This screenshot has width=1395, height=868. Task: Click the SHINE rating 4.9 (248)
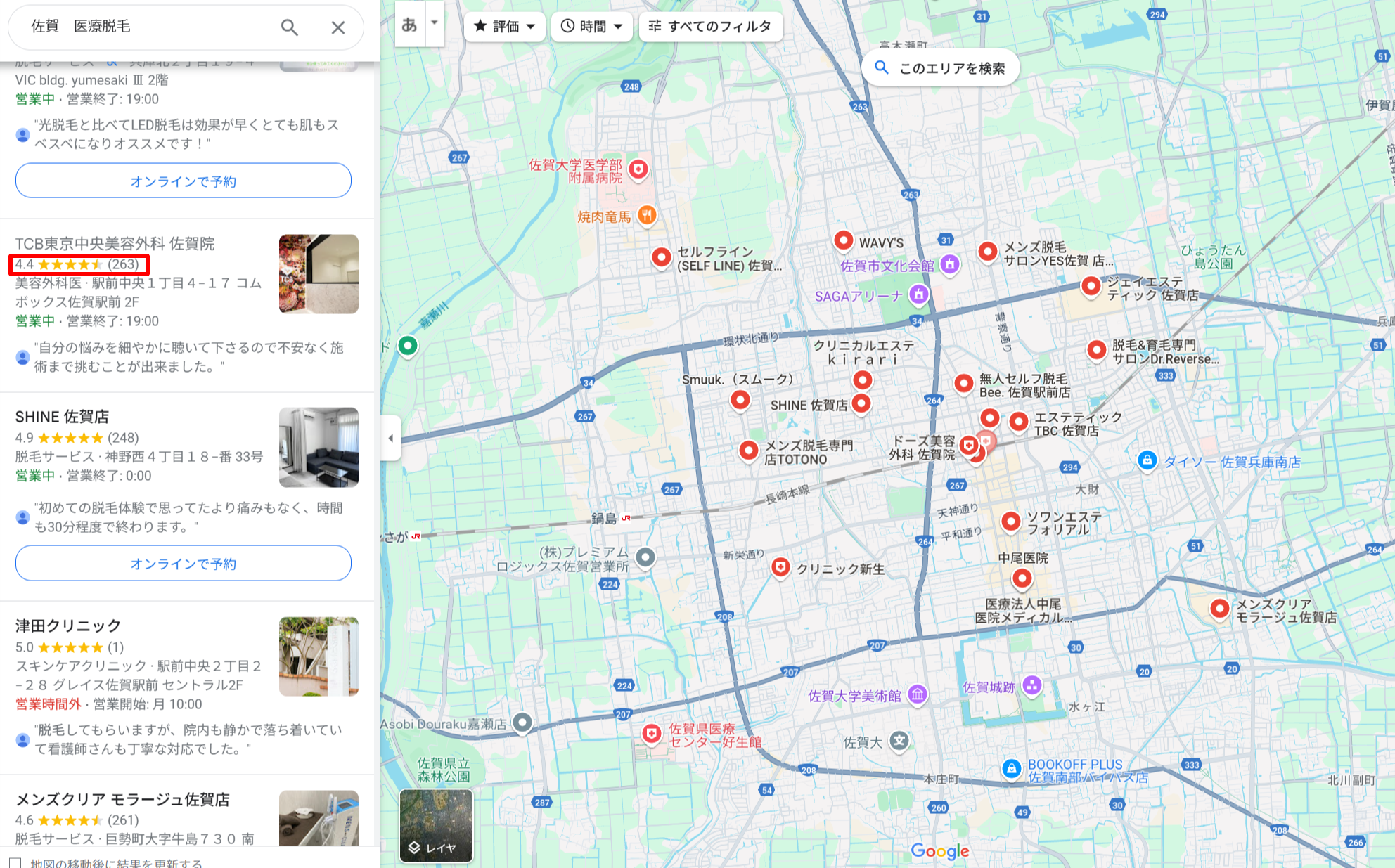(77, 438)
